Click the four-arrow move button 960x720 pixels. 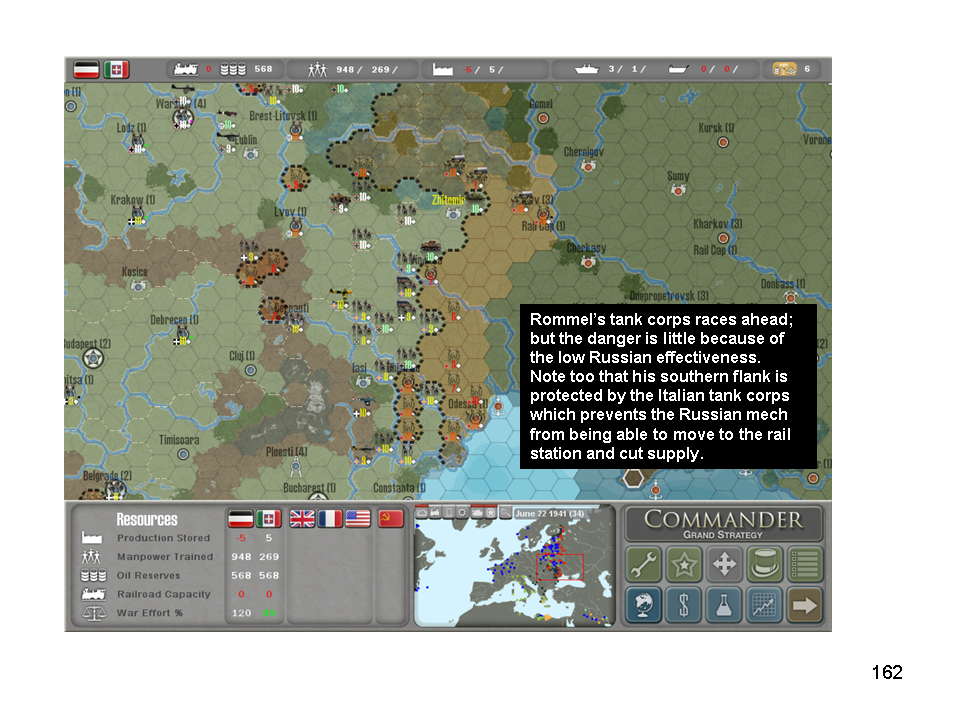pos(725,565)
